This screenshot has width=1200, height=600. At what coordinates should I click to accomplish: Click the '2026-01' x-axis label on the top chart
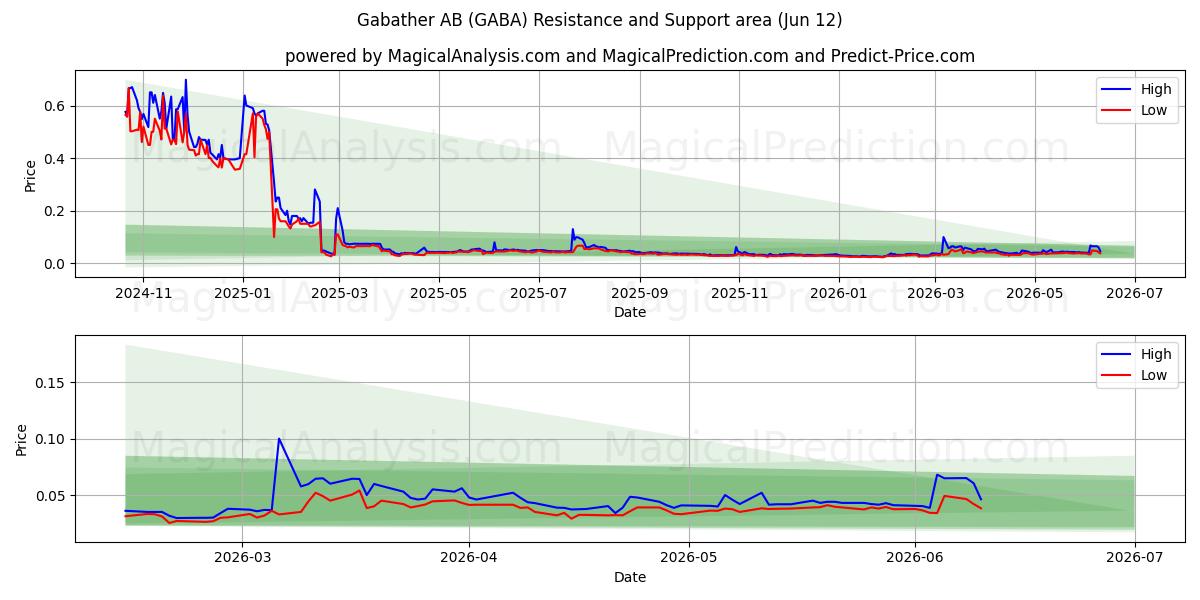pos(840,293)
